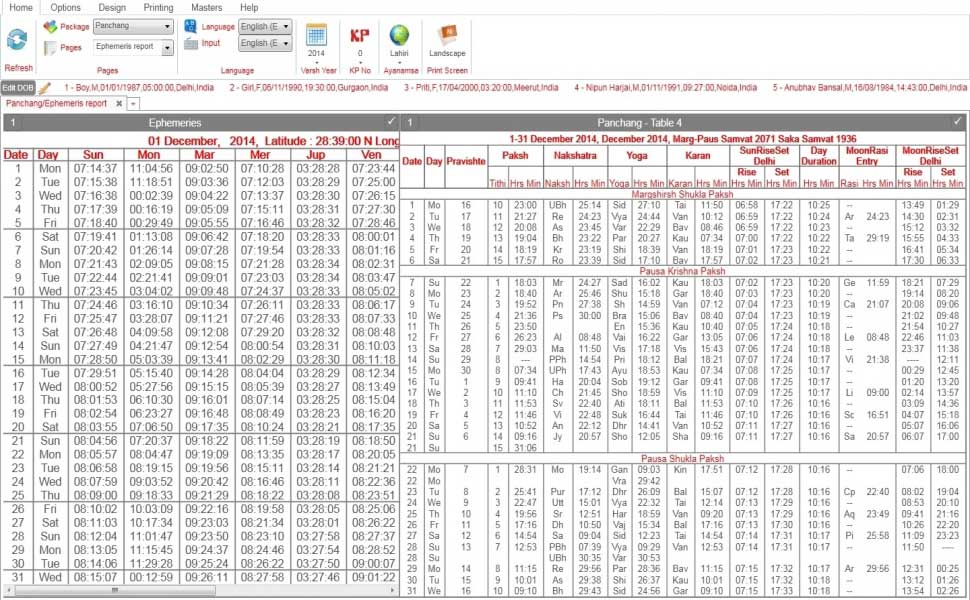Click the Karan column header
Image resolution: width=970 pixels, height=600 pixels.
[x=698, y=155]
